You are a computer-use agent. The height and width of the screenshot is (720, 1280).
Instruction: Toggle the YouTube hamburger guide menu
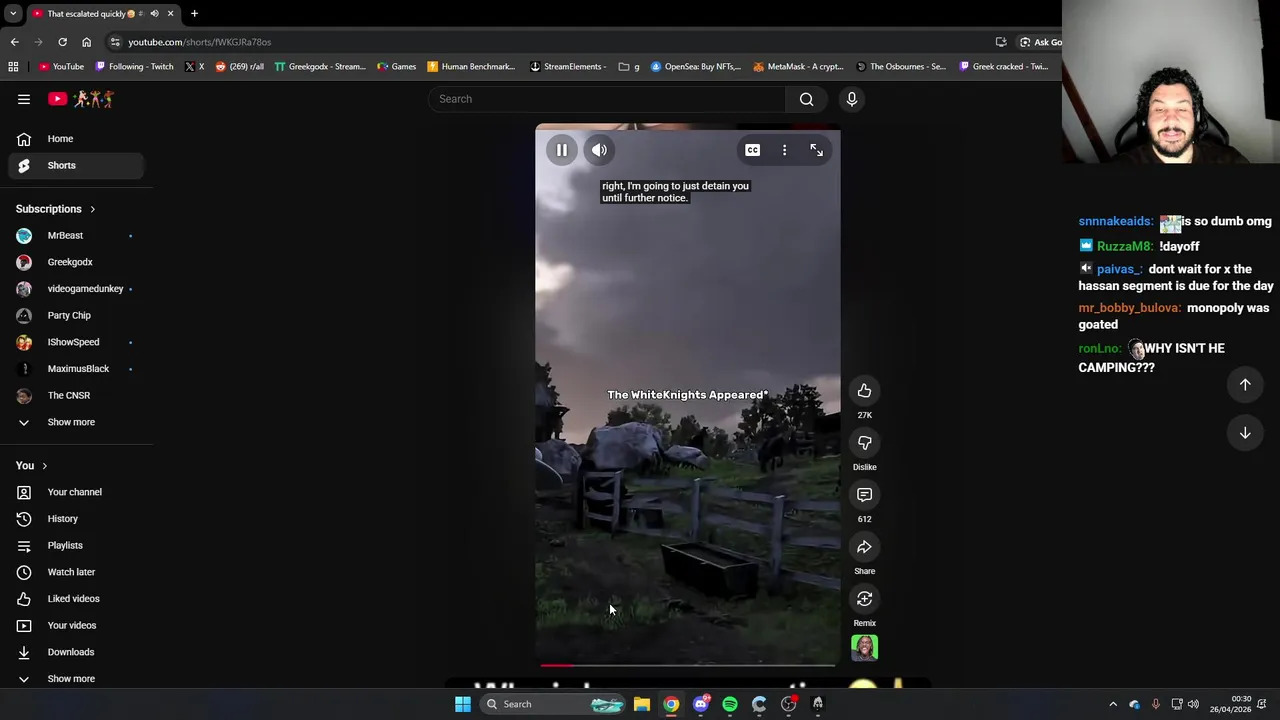pyautogui.click(x=24, y=99)
